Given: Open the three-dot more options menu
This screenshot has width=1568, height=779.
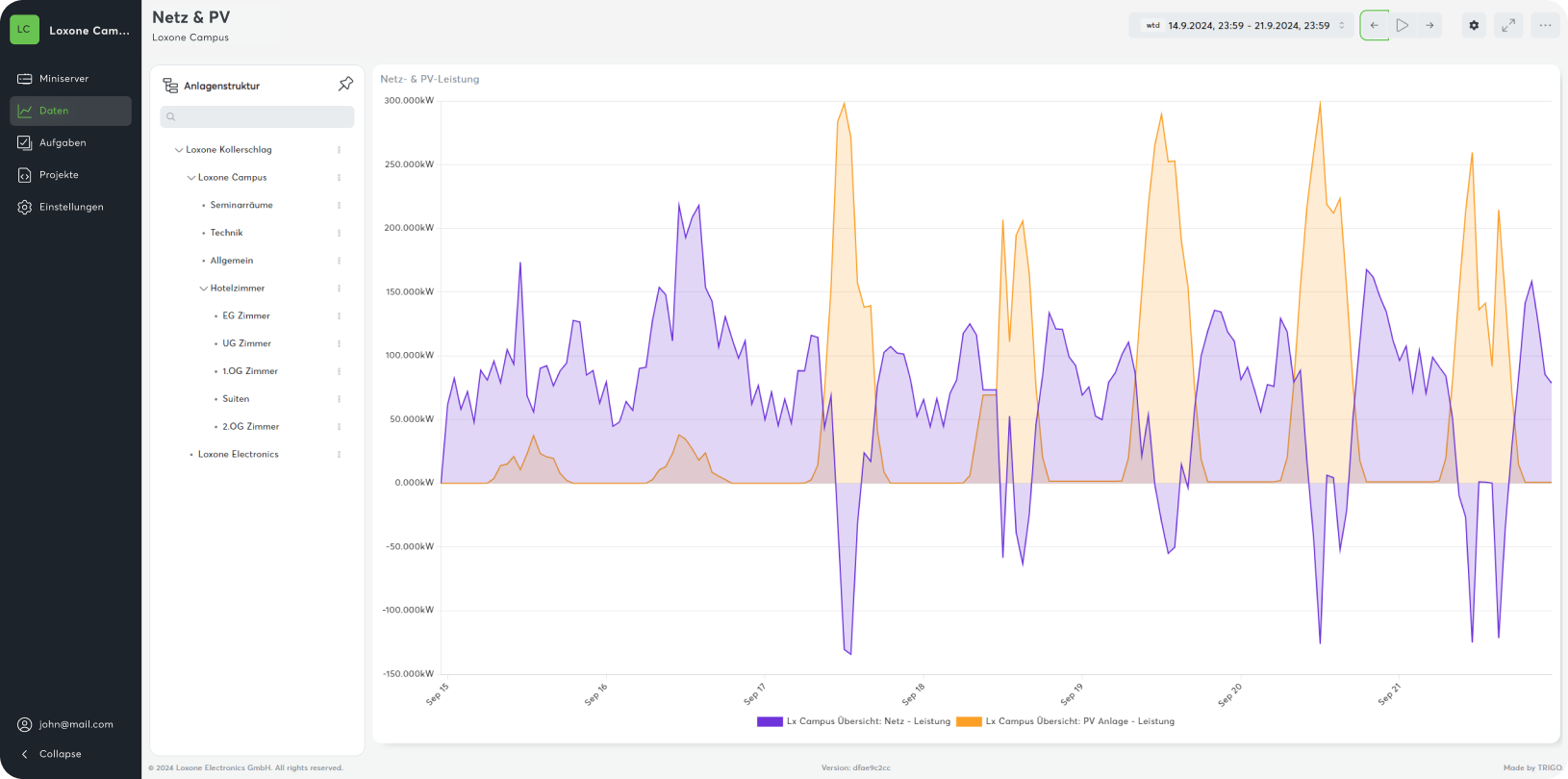Looking at the screenshot, I should click(x=1545, y=26).
